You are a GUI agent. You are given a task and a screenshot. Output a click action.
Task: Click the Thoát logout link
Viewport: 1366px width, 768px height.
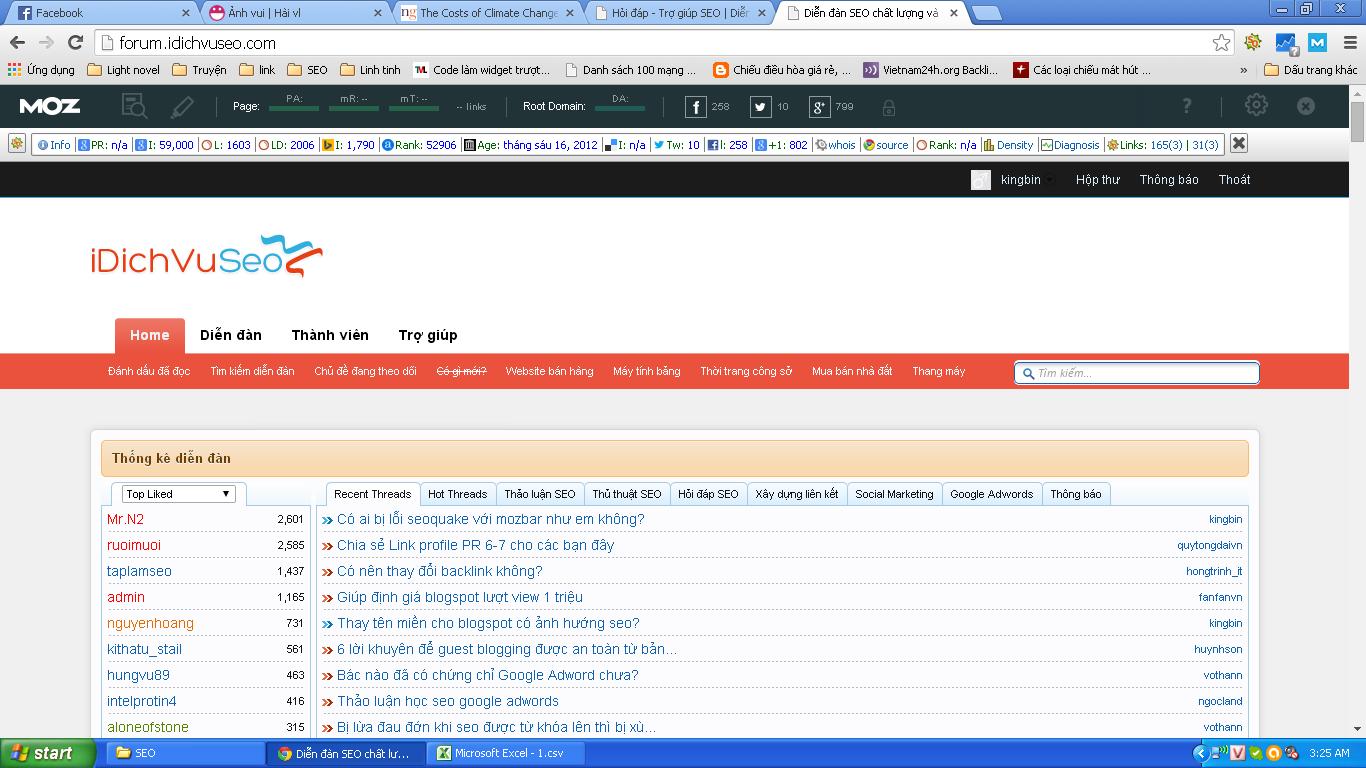(x=1234, y=180)
